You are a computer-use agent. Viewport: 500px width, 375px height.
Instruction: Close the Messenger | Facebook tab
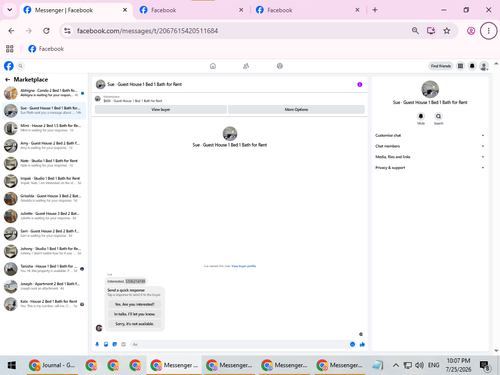click(125, 10)
